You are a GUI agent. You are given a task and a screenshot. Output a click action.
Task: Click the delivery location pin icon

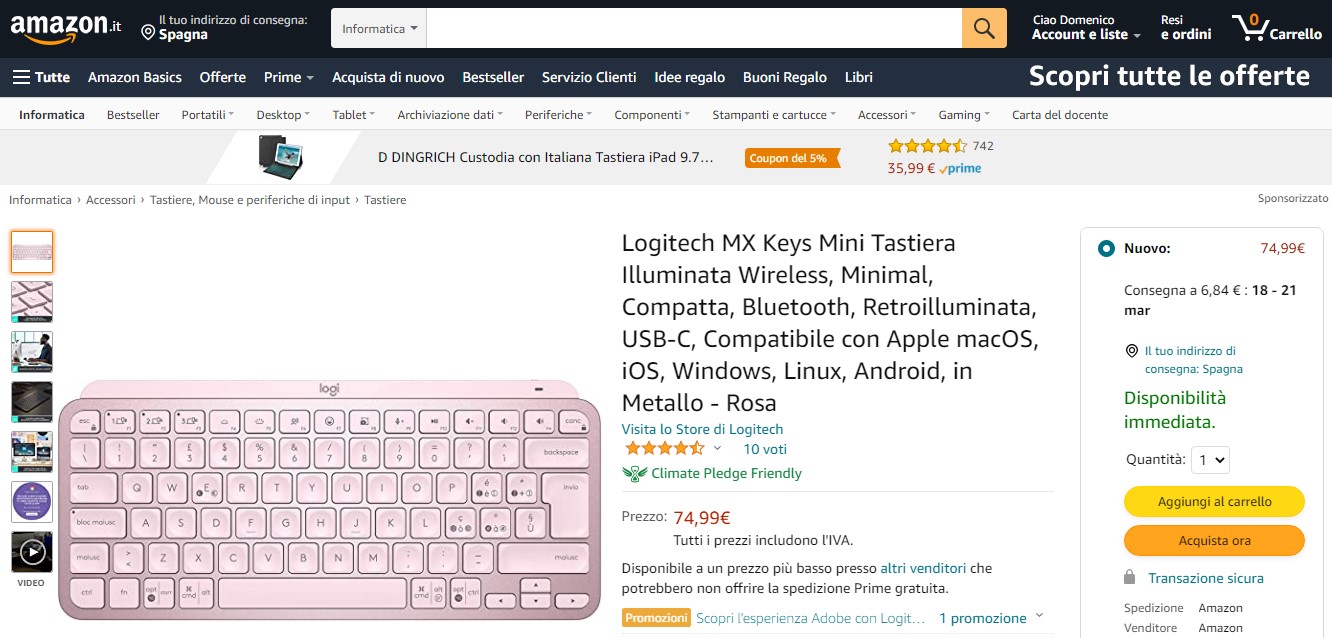coord(148,34)
